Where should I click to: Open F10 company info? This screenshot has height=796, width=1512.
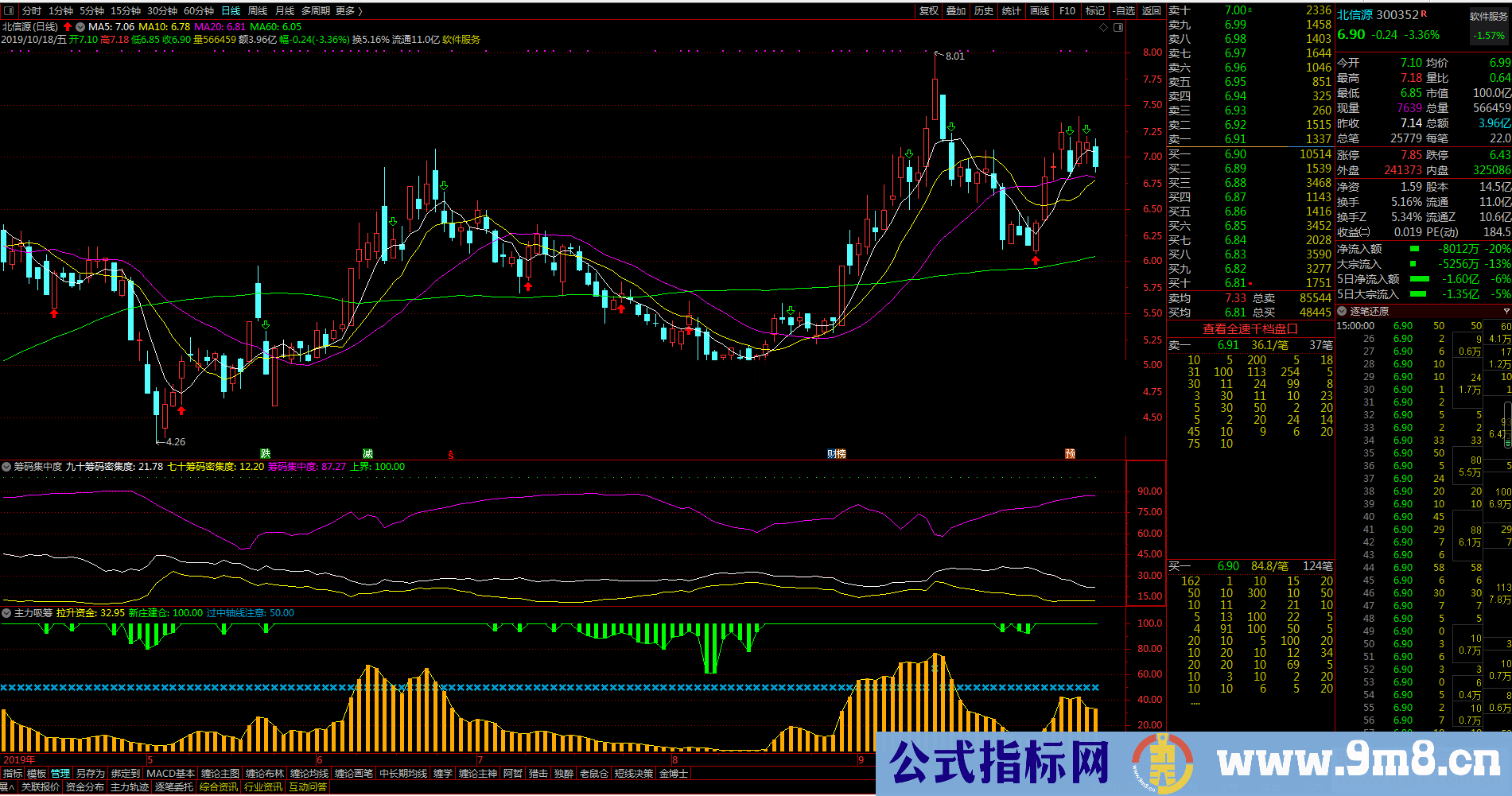pos(1067,10)
